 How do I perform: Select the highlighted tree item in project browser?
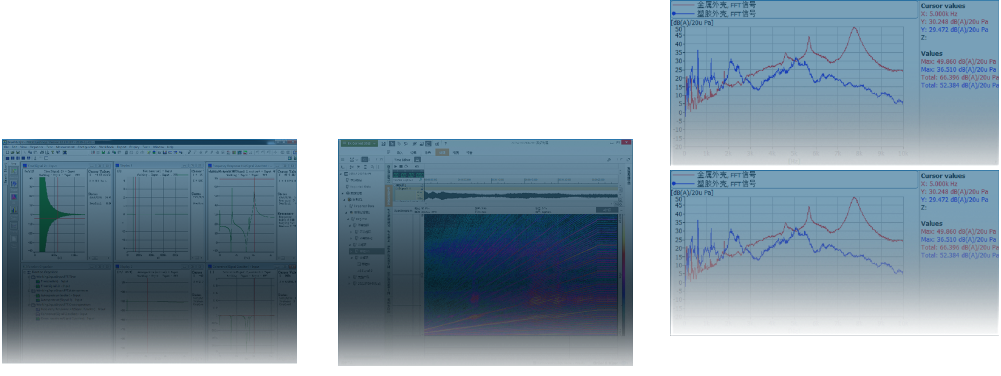tap(366, 252)
